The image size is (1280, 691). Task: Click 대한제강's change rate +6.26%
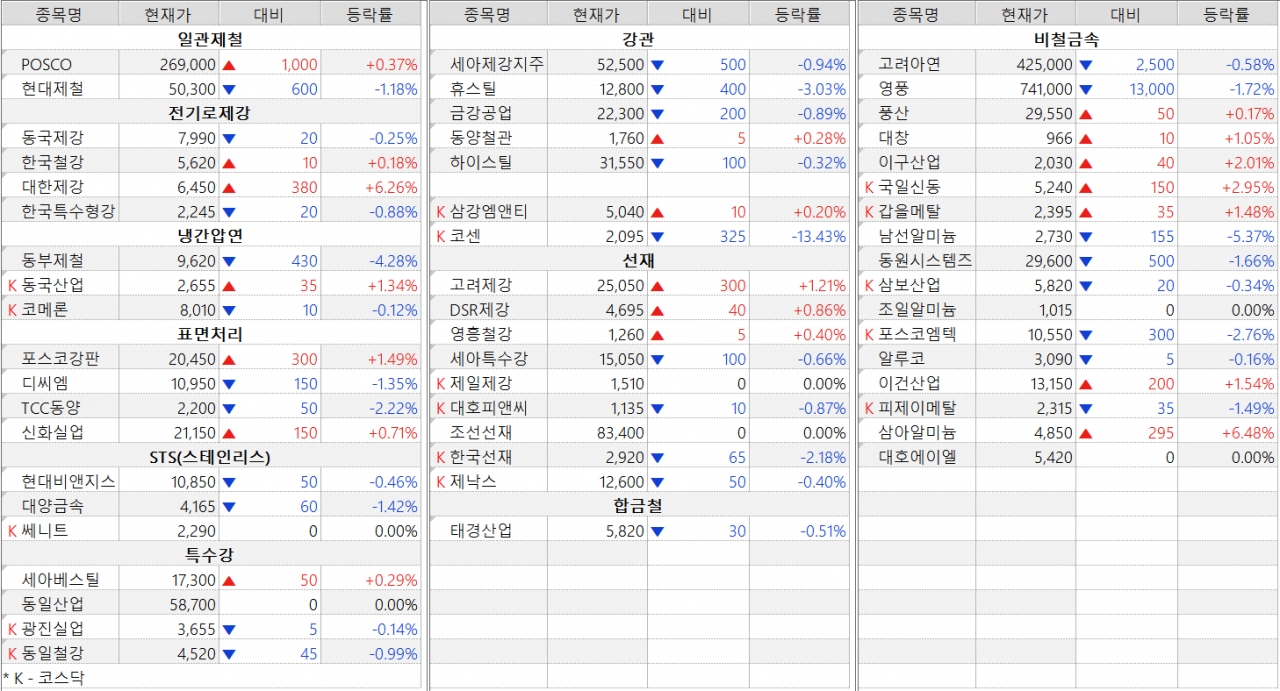(x=391, y=187)
